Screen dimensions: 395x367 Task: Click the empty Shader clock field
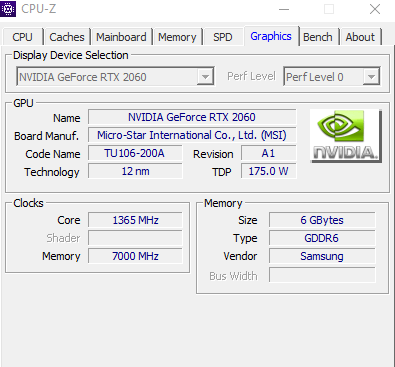(135, 238)
